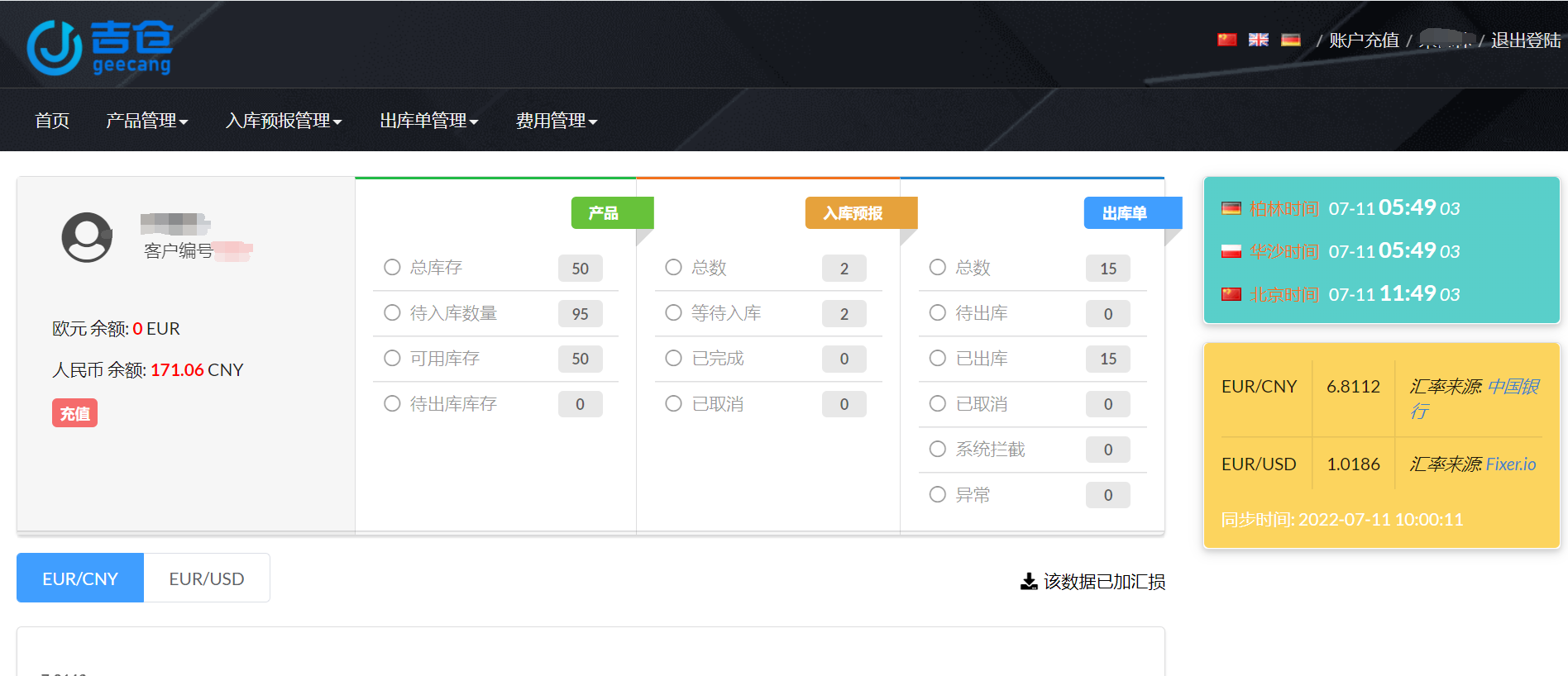Click the user avatar icon
Image resolution: width=1568 pixels, height=676 pixels.
[87, 237]
